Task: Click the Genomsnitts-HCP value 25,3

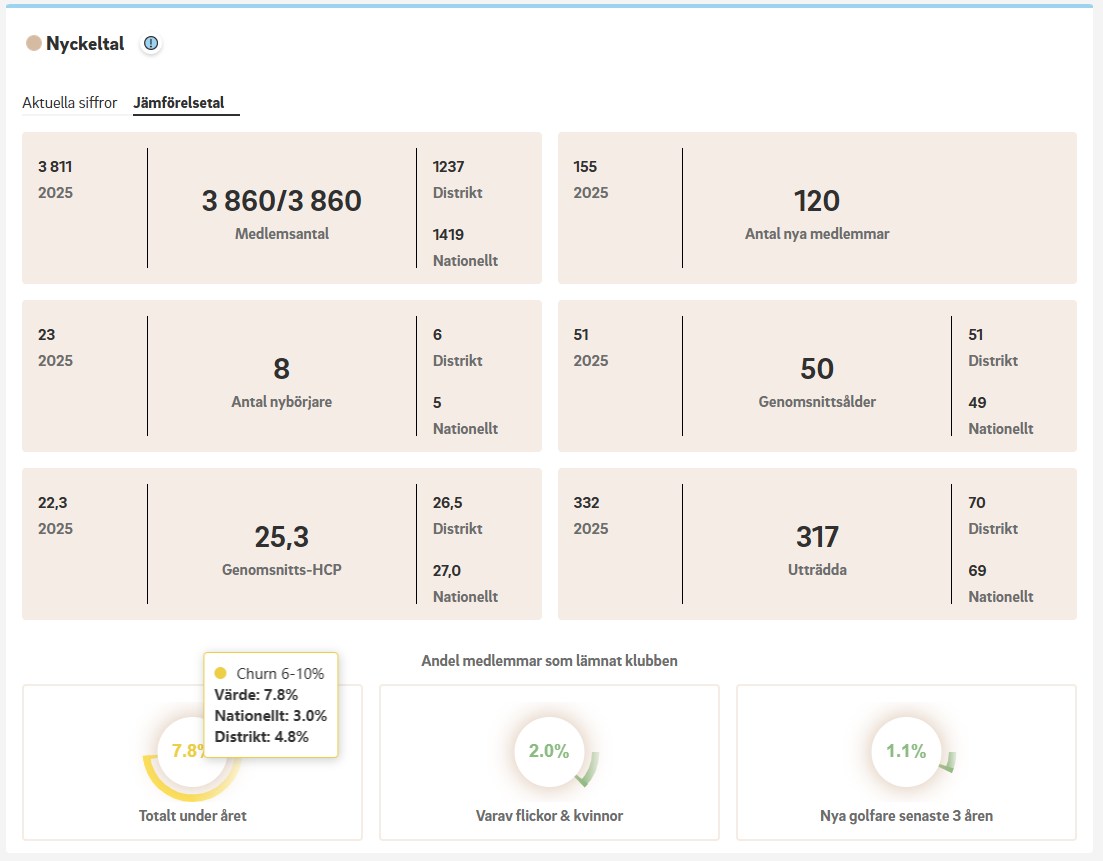Action: coord(281,537)
